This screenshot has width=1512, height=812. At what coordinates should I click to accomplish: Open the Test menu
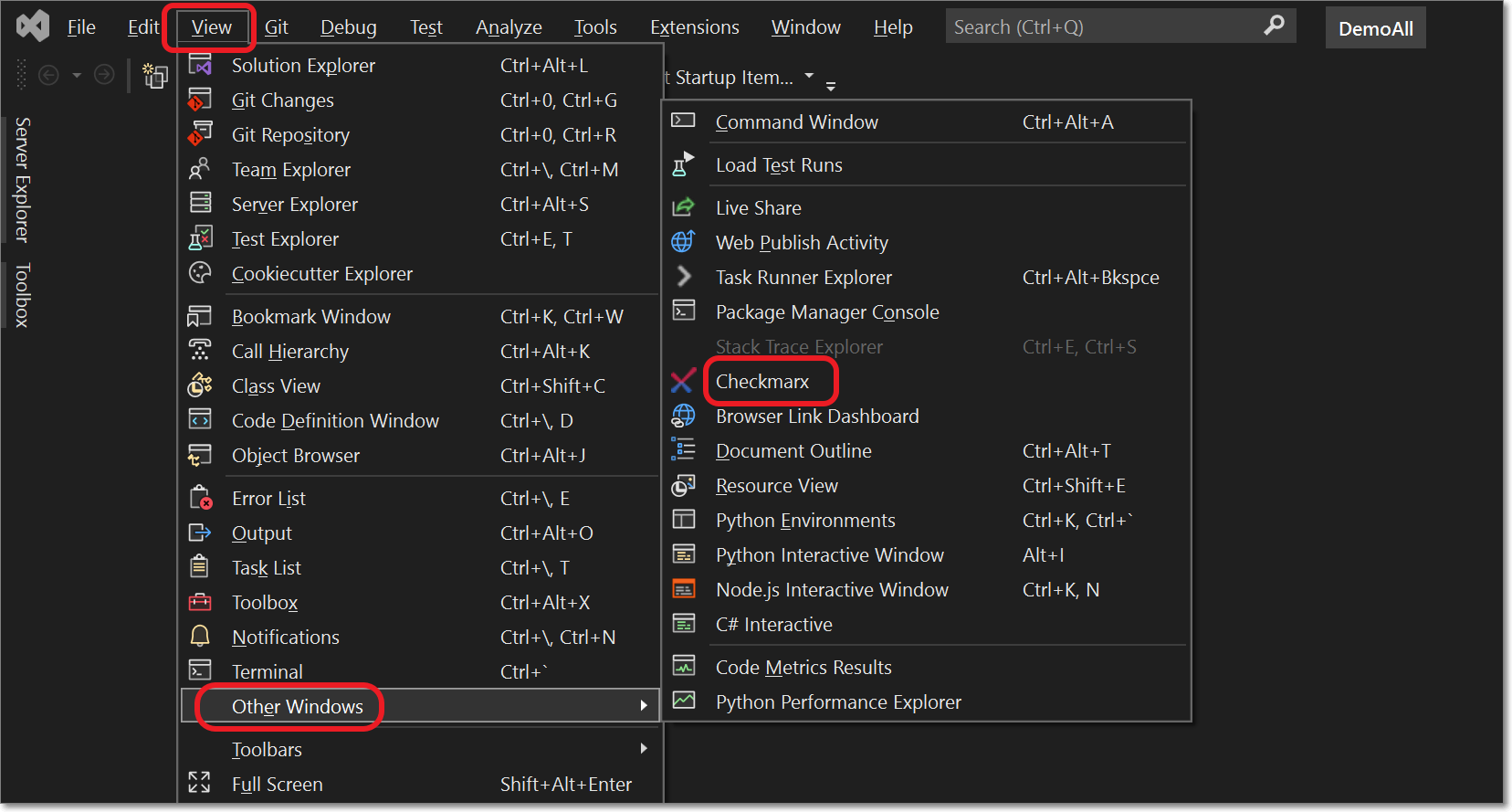coord(425,27)
